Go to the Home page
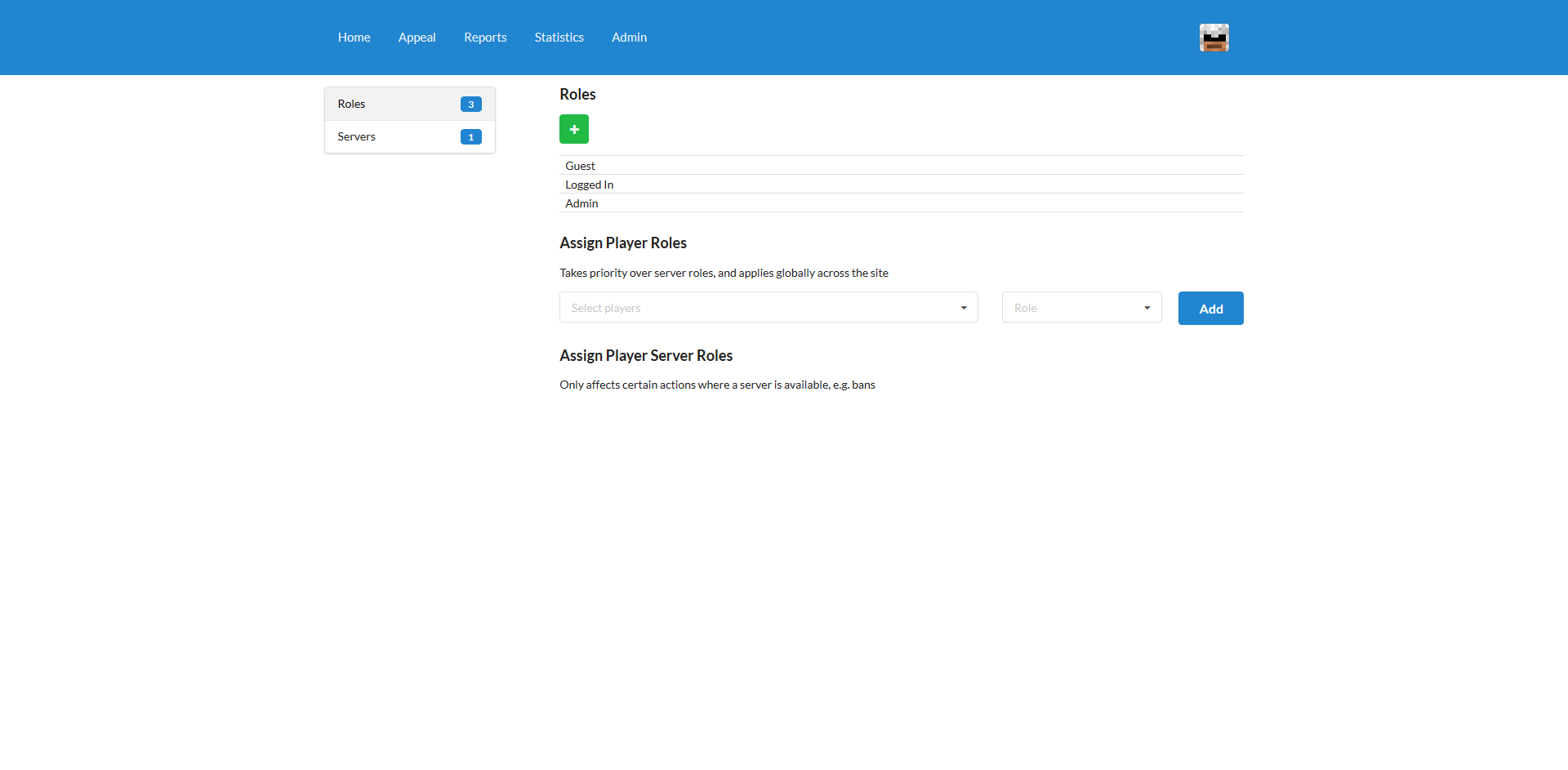 coord(354,38)
